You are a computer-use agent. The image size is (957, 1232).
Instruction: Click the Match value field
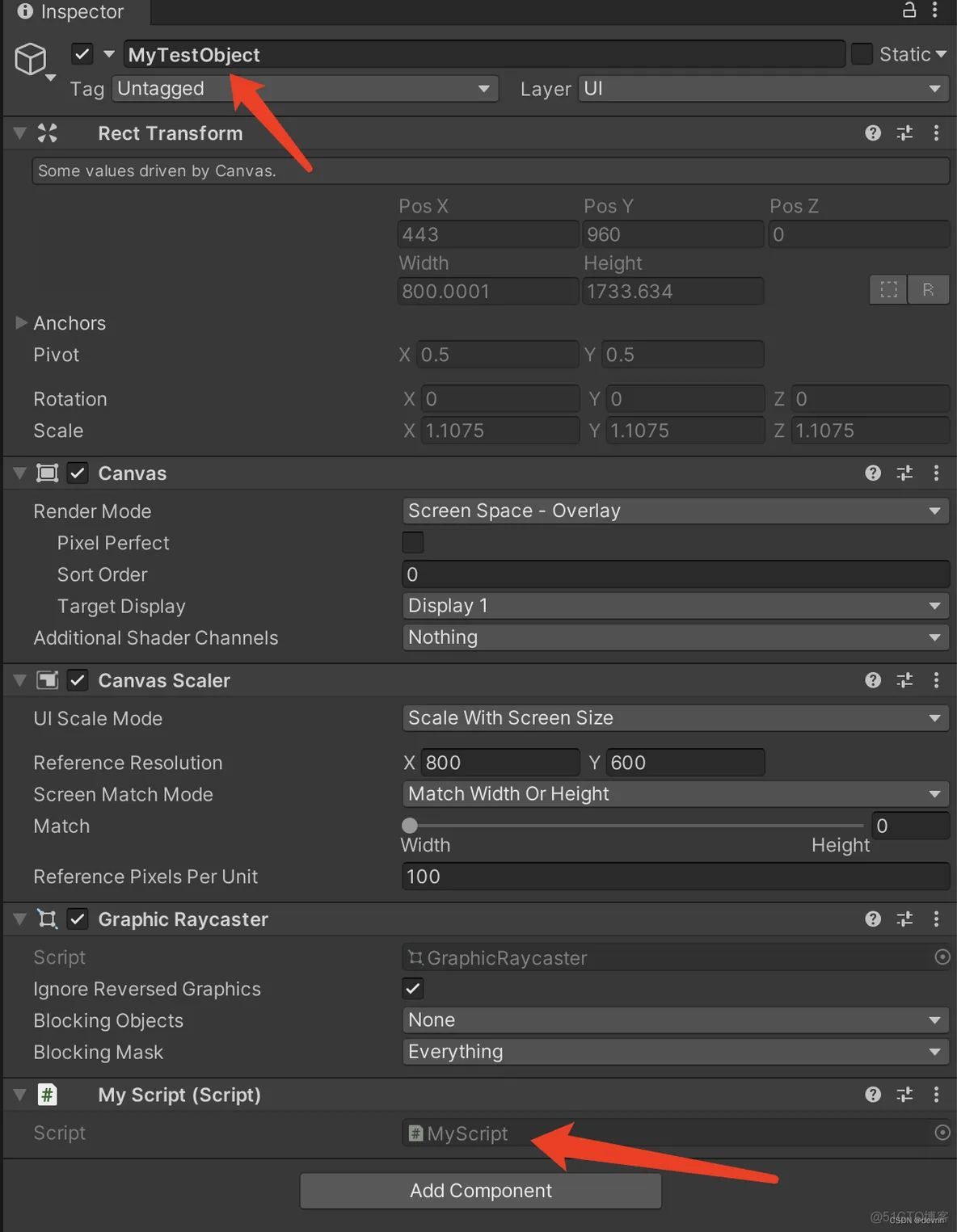[911, 825]
